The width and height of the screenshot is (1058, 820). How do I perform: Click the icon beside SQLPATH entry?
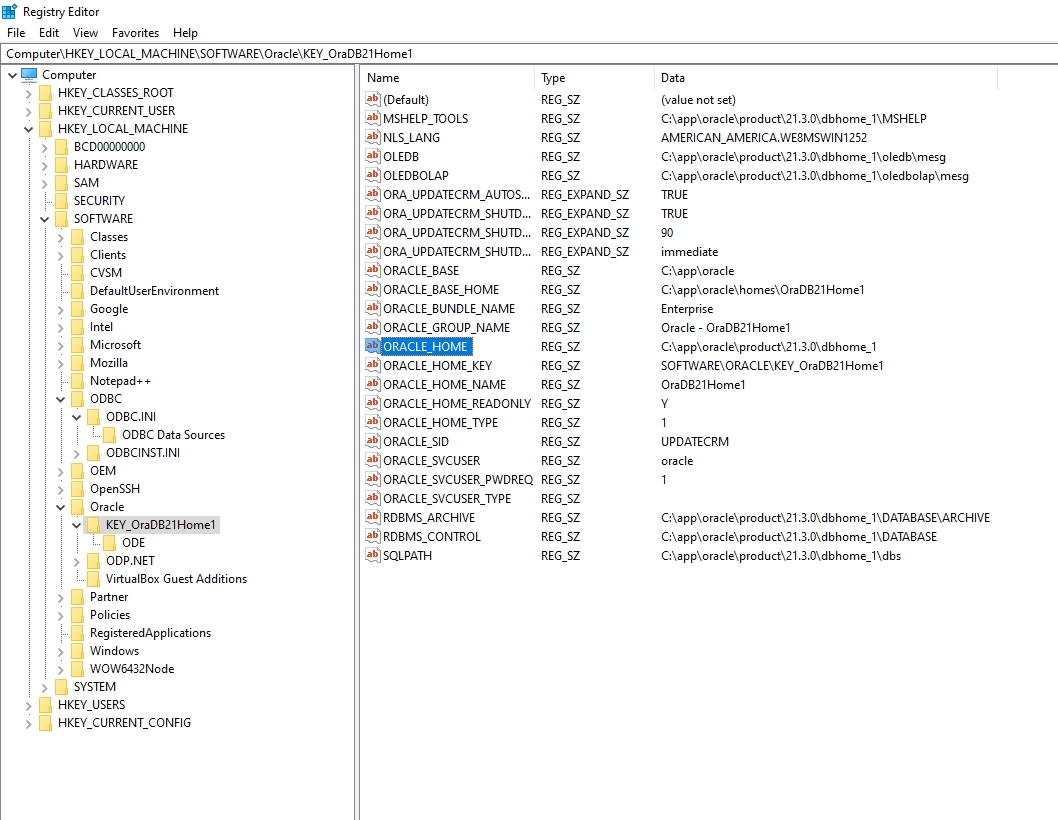tap(373, 556)
